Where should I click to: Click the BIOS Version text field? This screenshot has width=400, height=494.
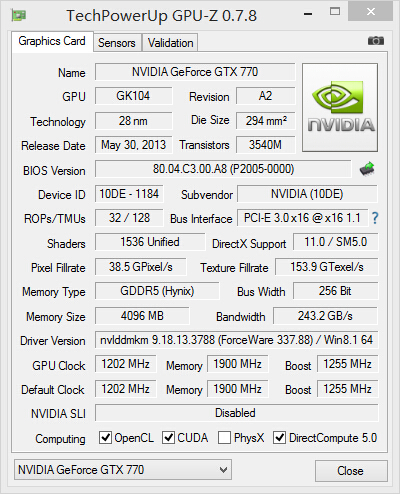tap(223, 169)
